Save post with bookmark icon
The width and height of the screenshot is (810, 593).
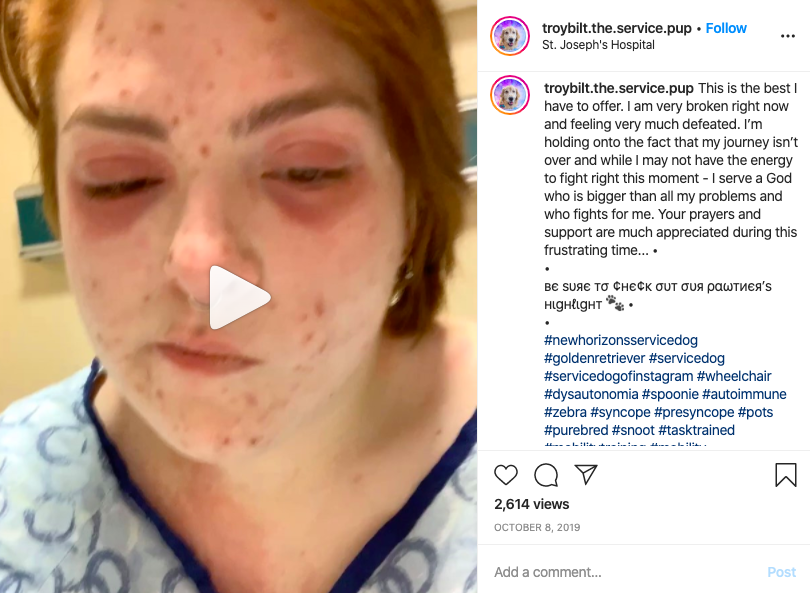tap(785, 474)
